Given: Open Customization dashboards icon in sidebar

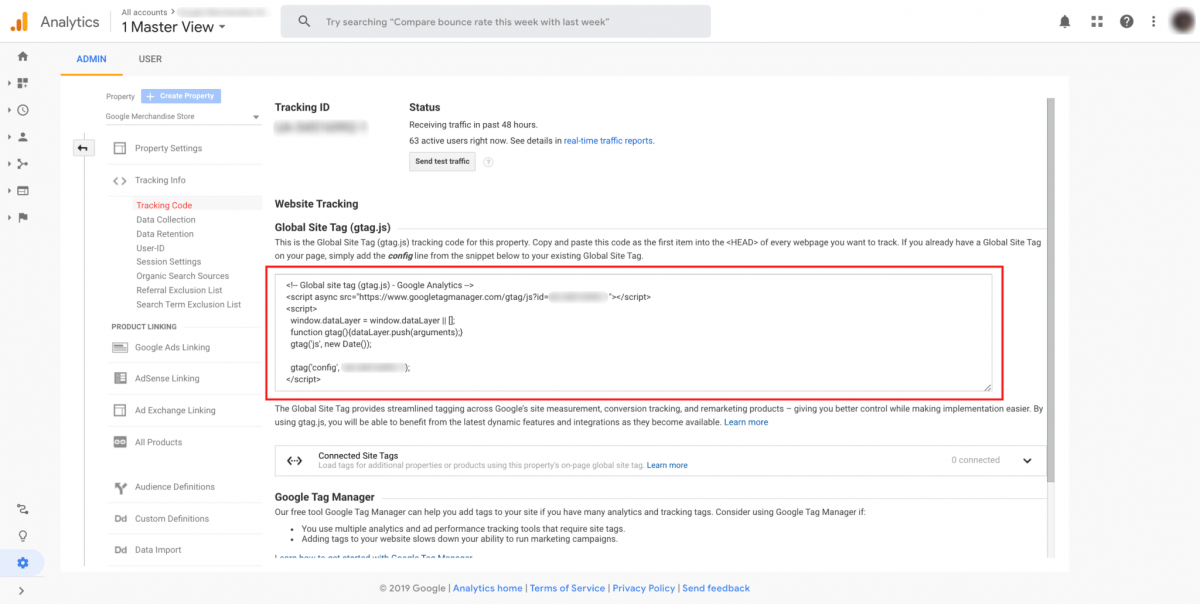Looking at the screenshot, I should click(22, 83).
